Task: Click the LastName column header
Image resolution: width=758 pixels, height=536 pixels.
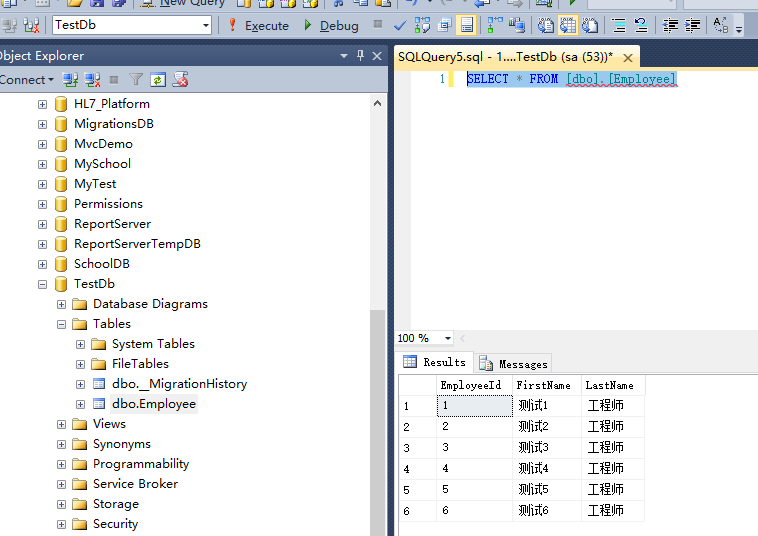Action: [x=613, y=385]
